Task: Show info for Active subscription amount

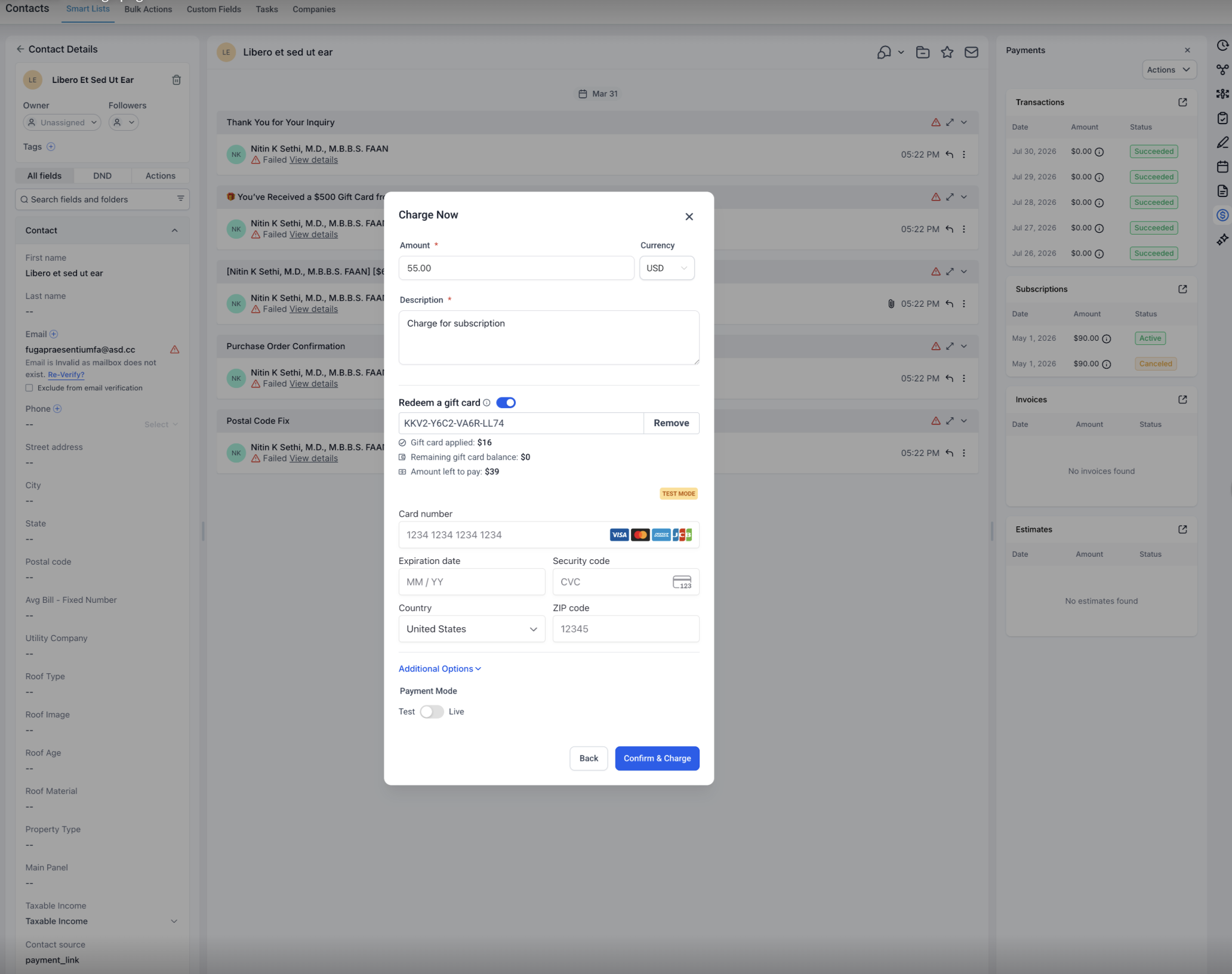Action: click(1107, 338)
